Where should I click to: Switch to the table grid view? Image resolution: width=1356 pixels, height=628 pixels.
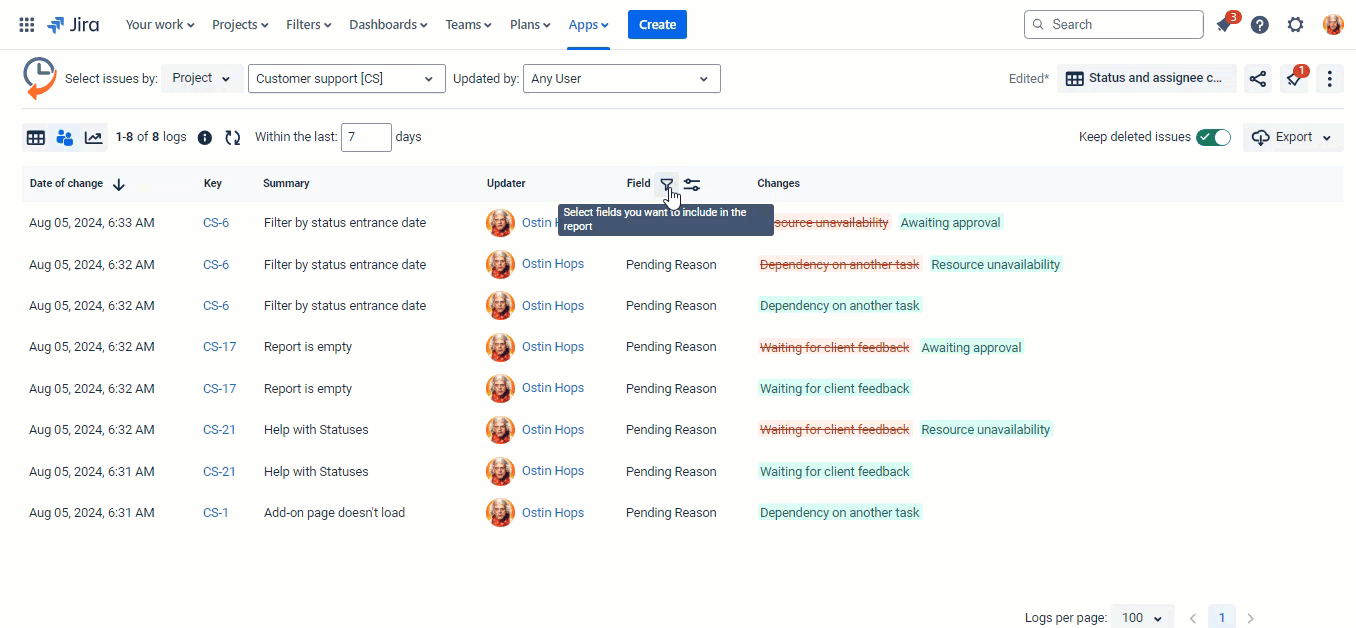(36, 138)
